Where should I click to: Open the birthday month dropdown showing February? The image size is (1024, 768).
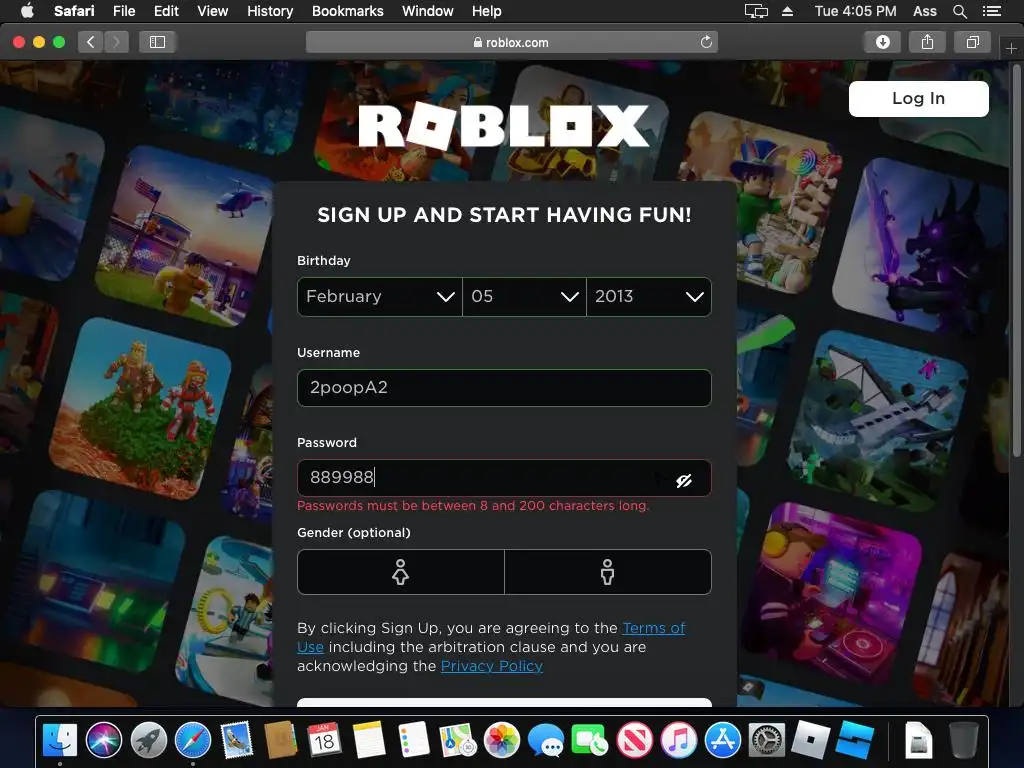point(379,297)
